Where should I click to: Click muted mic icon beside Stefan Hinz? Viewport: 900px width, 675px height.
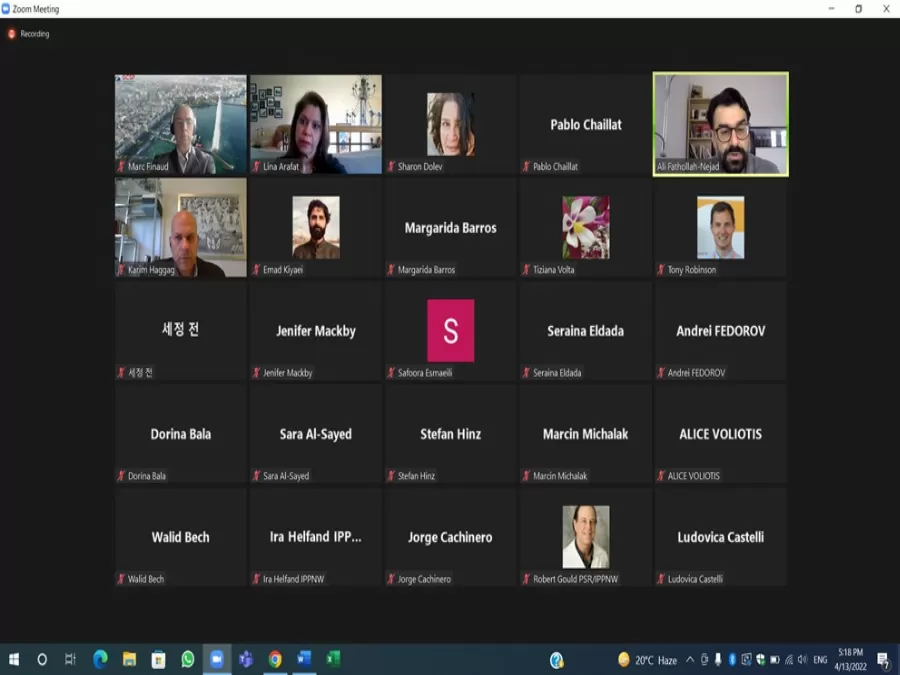(391, 476)
